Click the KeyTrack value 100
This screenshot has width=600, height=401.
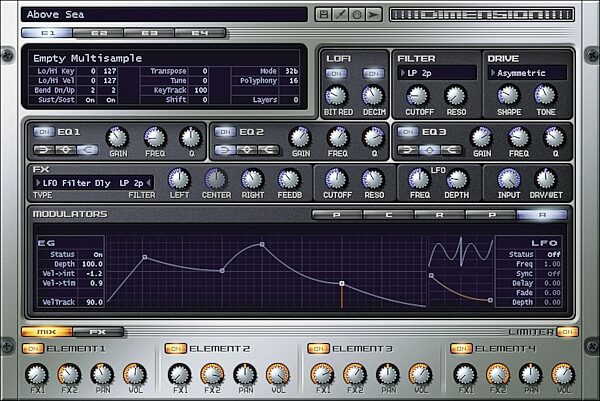tap(201, 90)
